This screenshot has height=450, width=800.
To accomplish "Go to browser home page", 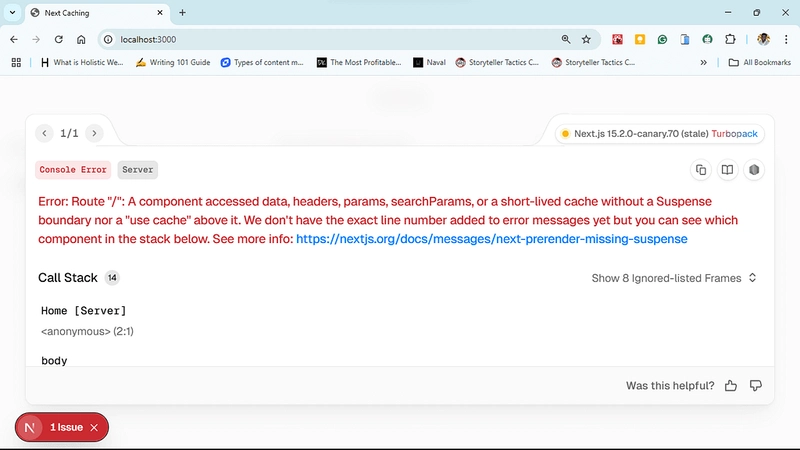I will (81, 39).
